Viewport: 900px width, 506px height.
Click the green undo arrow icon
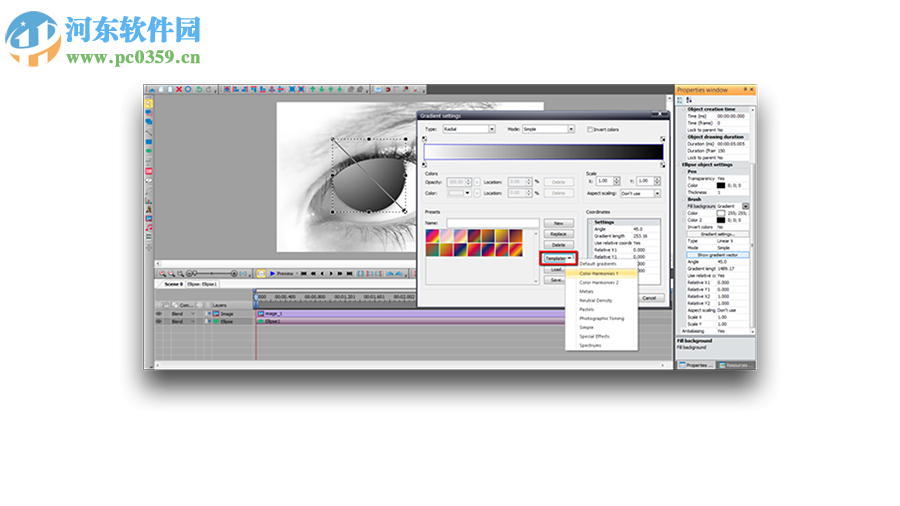[x=199, y=89]
